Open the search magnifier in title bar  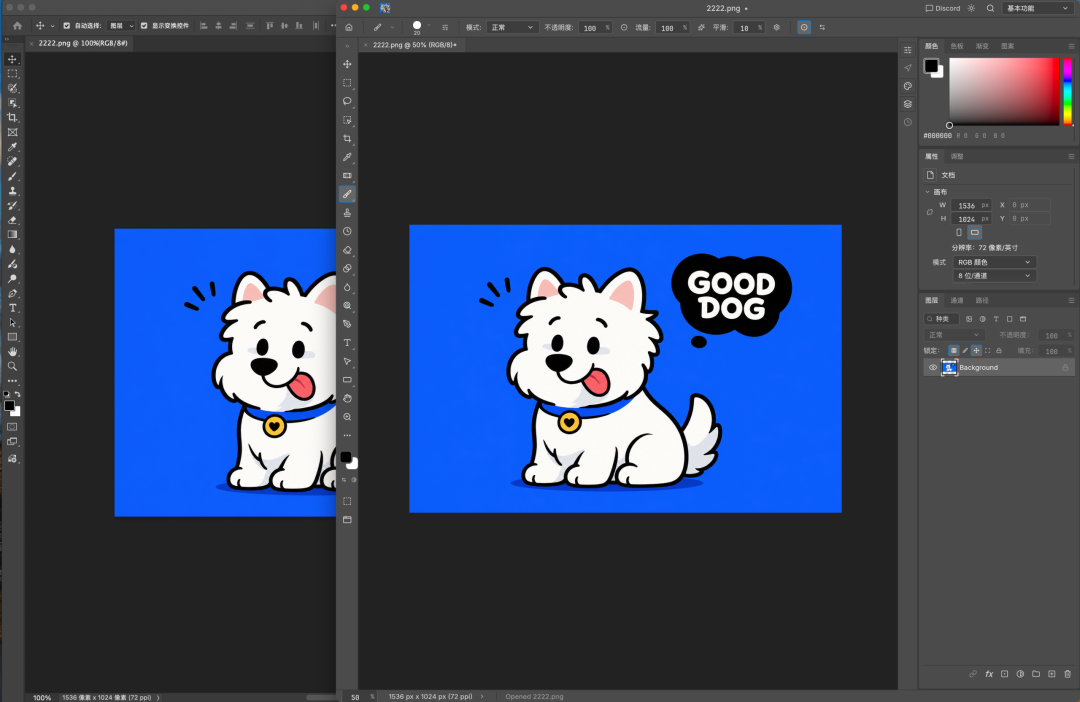990,8
